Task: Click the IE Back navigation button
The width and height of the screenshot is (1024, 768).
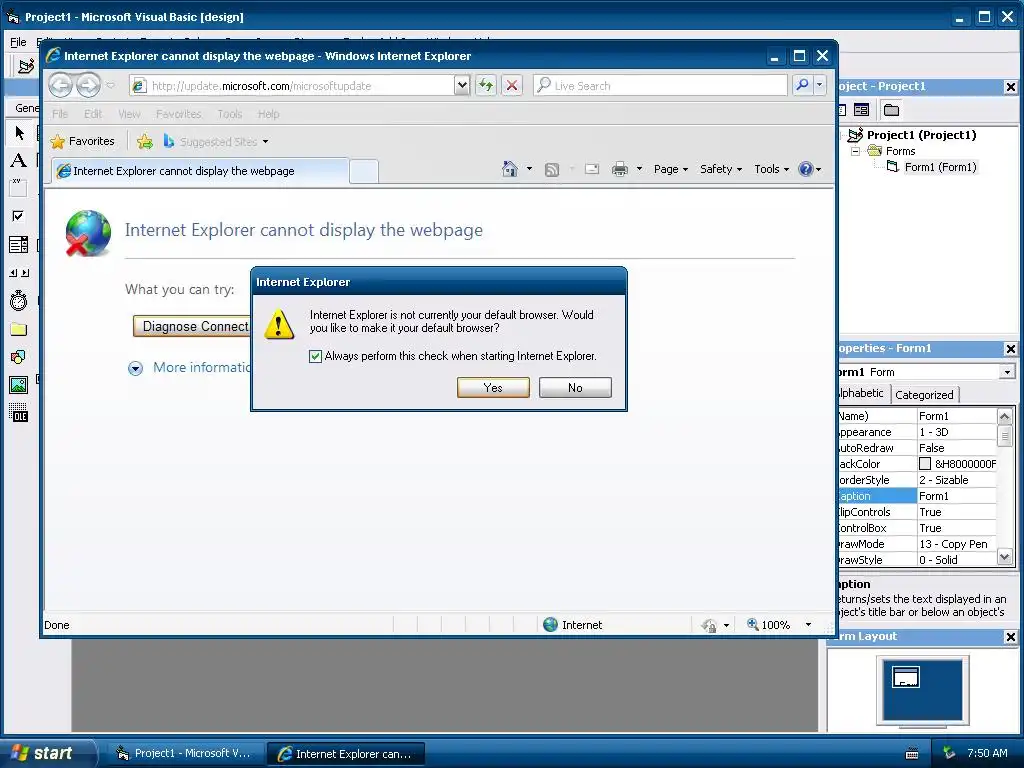Action: 61,85
